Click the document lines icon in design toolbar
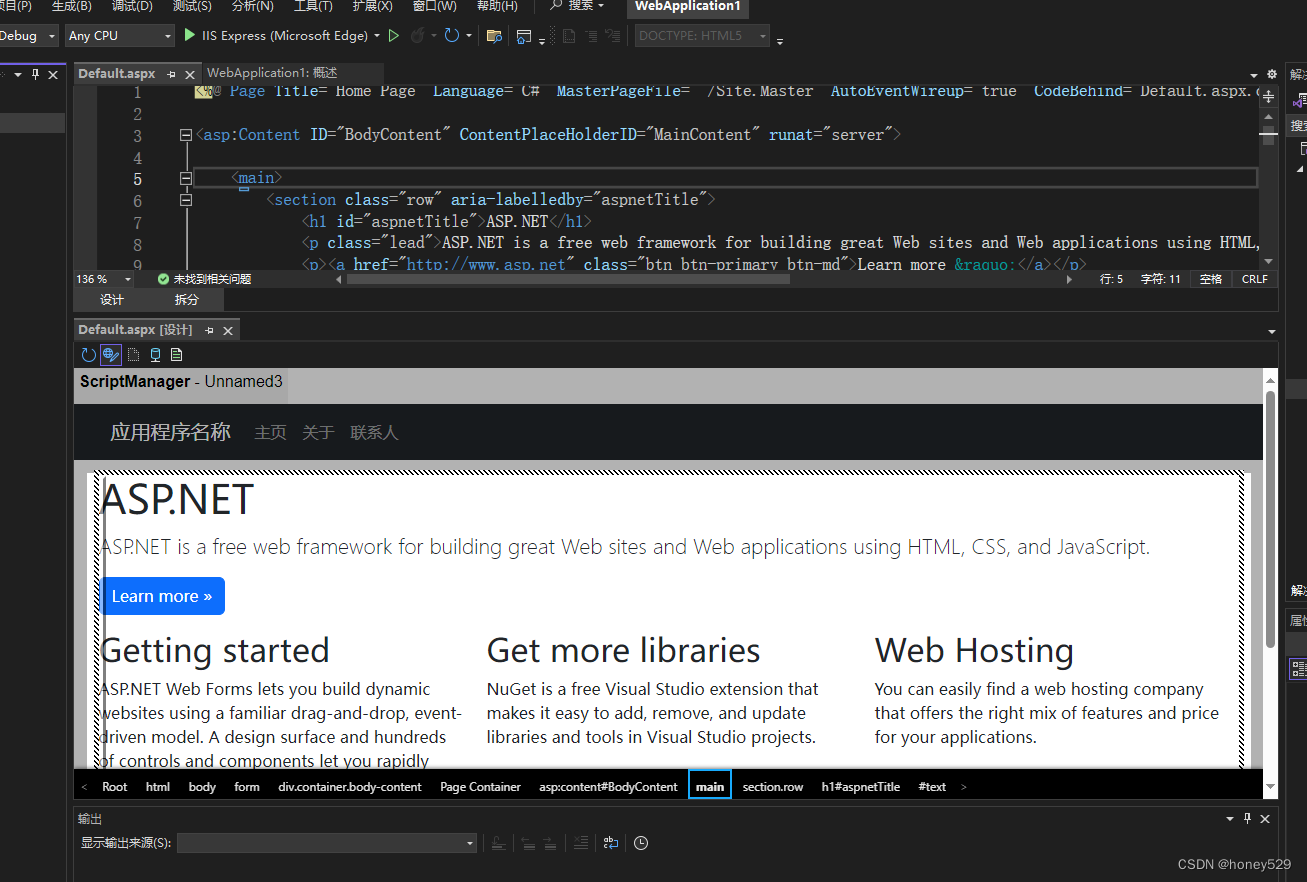The width and height of the screenshot is (1307, 882). (x=177, y=354)
